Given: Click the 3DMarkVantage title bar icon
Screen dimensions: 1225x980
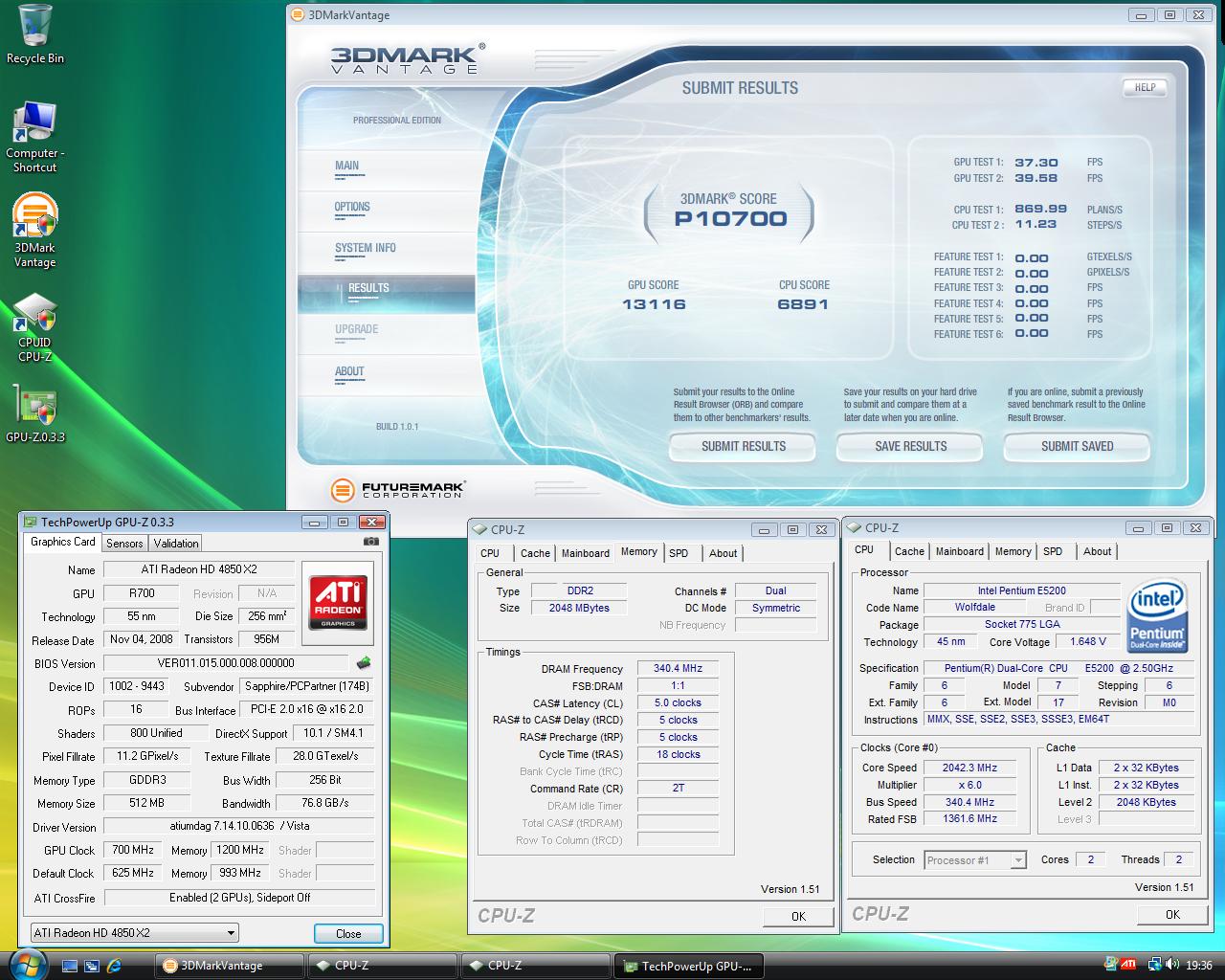Looking at the screenshot, I should pyautogui.click(x=299, y=14).
